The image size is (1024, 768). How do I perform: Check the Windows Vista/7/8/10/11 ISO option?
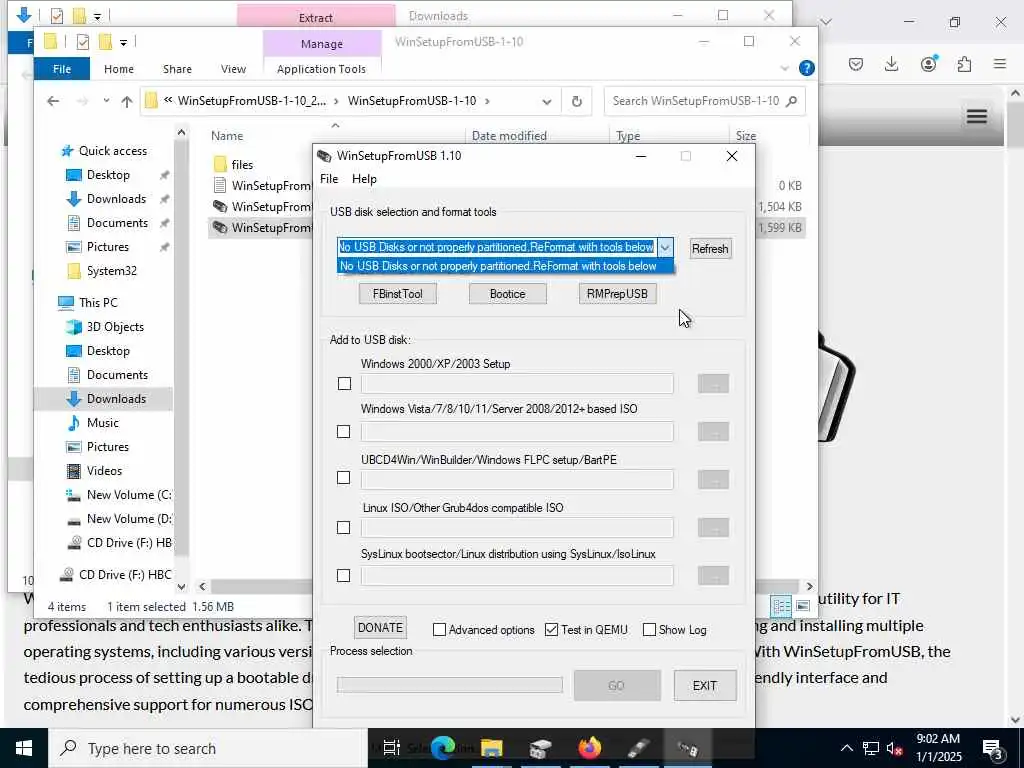(x=344, y=432)
